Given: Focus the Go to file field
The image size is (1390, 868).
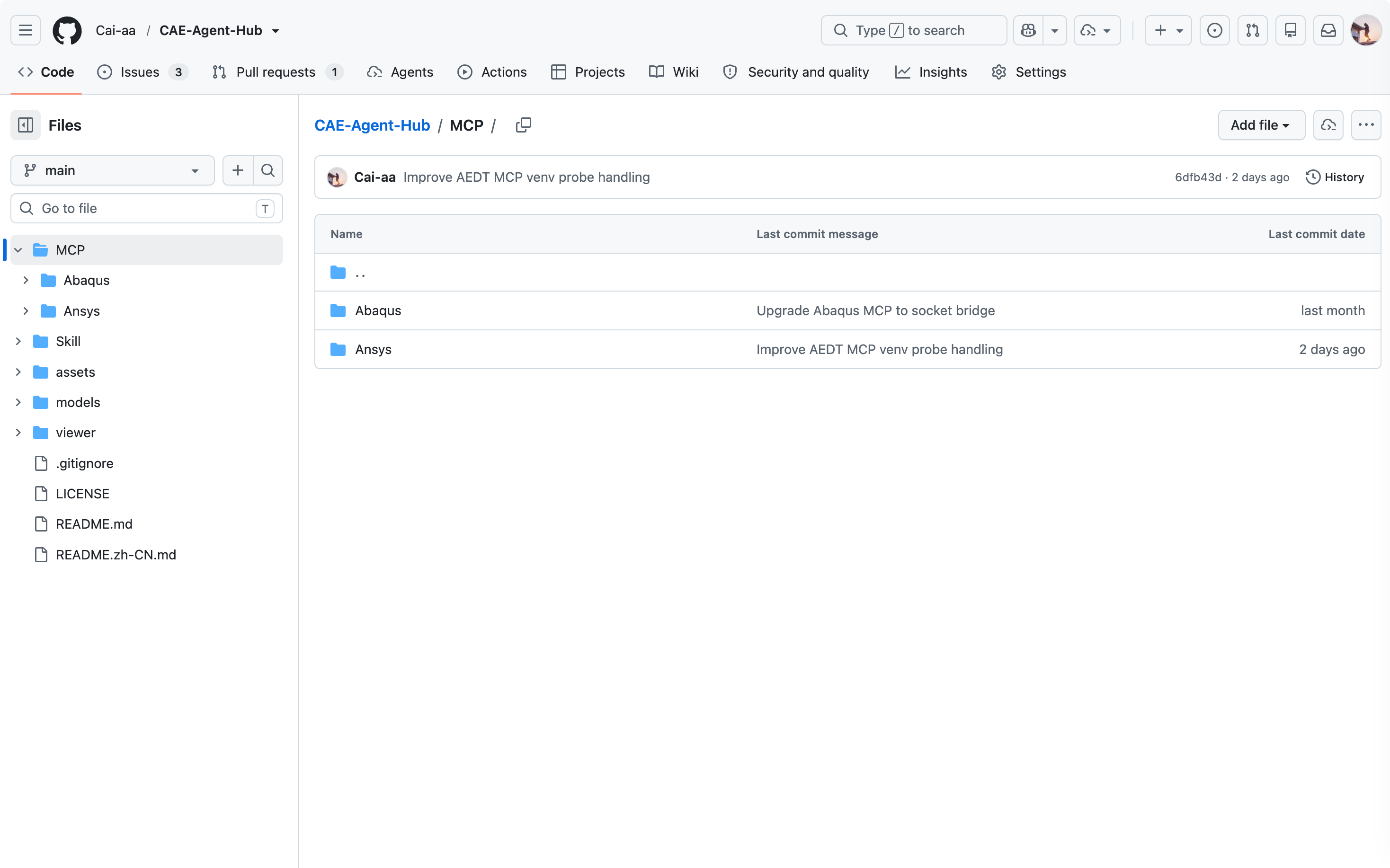Looking at the screenshot, I should click(x=146, y=208).
